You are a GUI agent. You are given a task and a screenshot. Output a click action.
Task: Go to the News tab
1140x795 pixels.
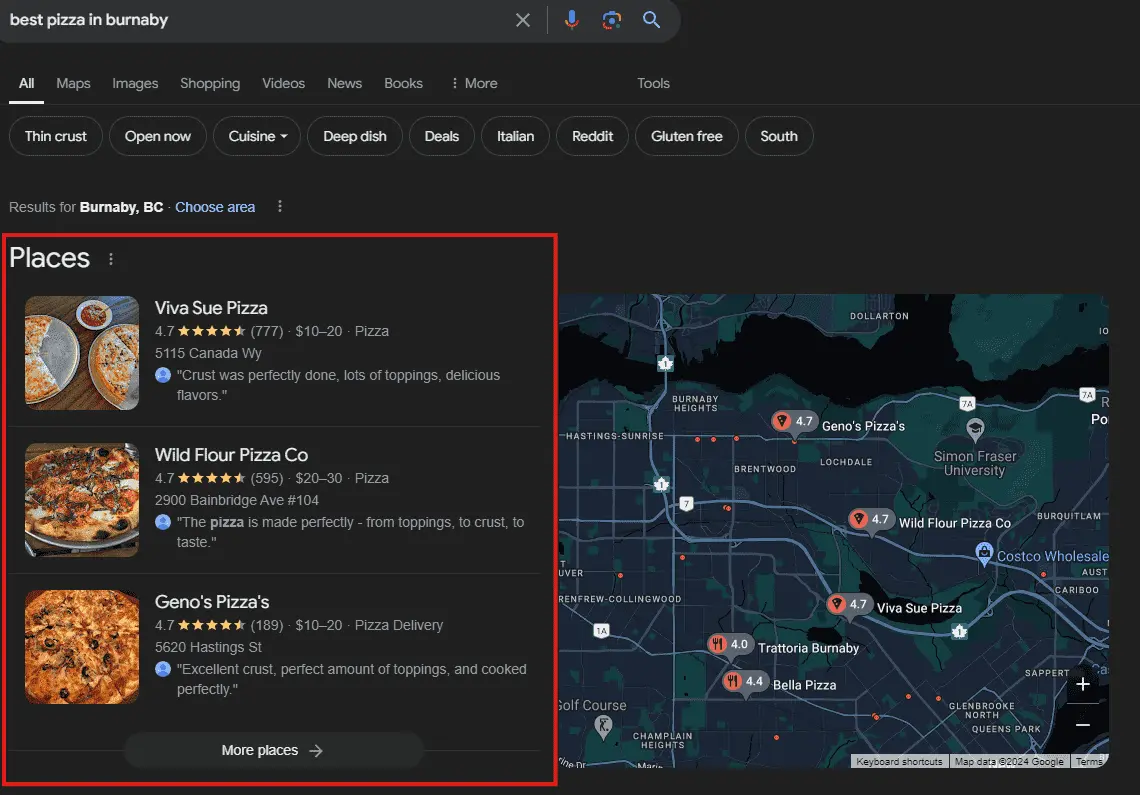[345, 84]
